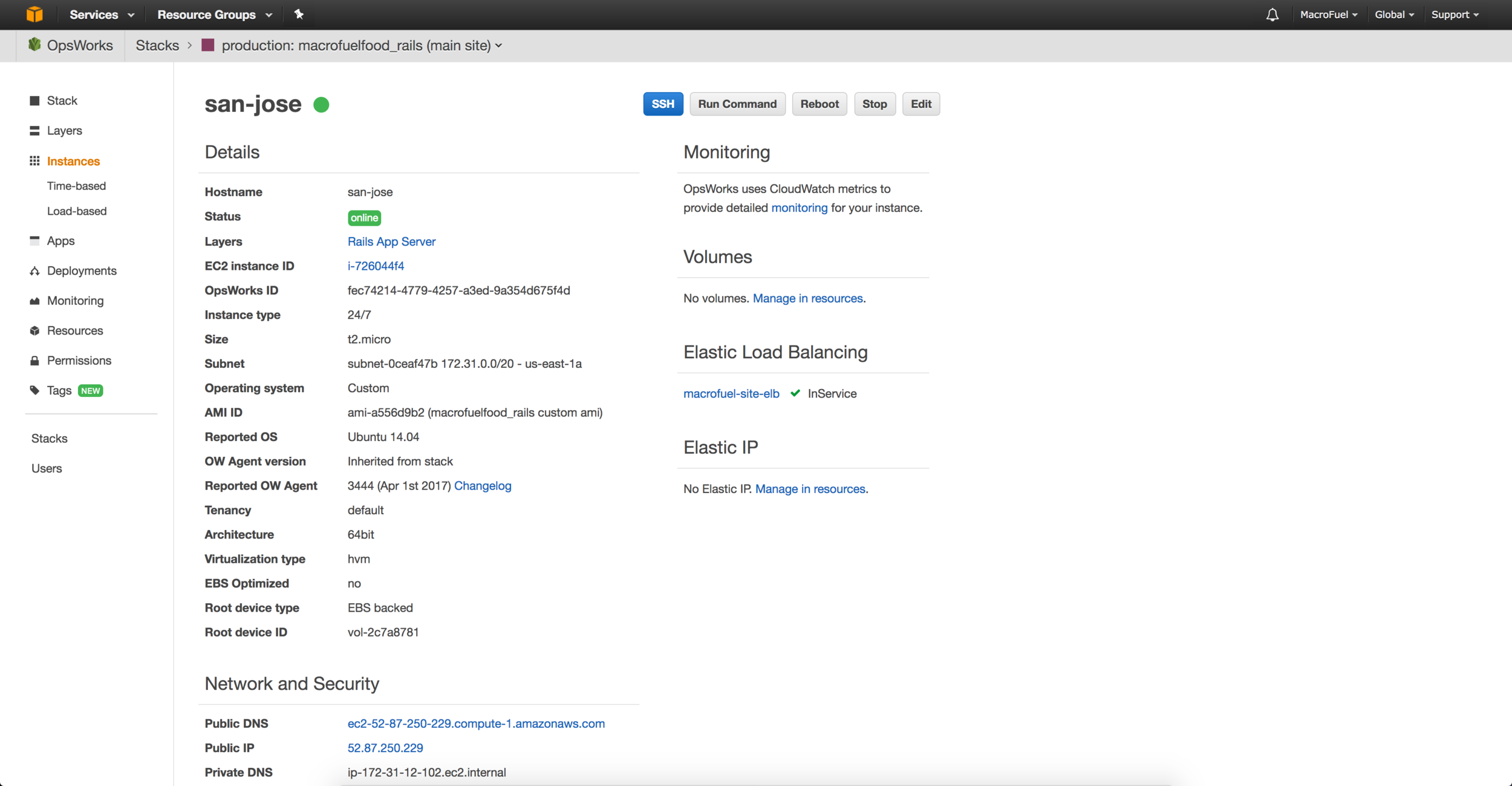Open the Global region dropdown
Image resolution: width=1512 pixels, height=786 pixels.
tap(1394, 15)
